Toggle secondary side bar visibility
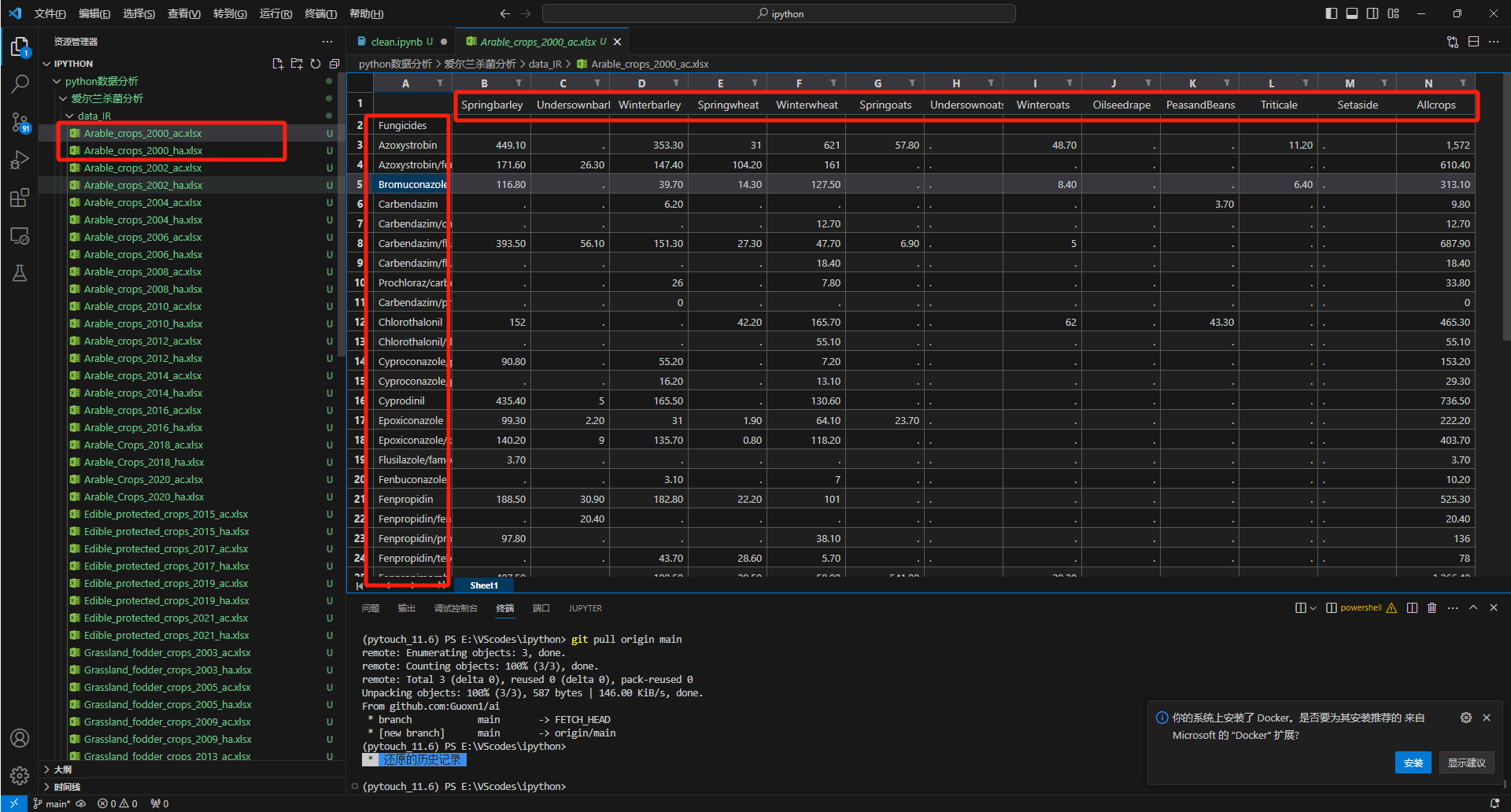Screen dimensions: 1511x812 point(1372,13)
